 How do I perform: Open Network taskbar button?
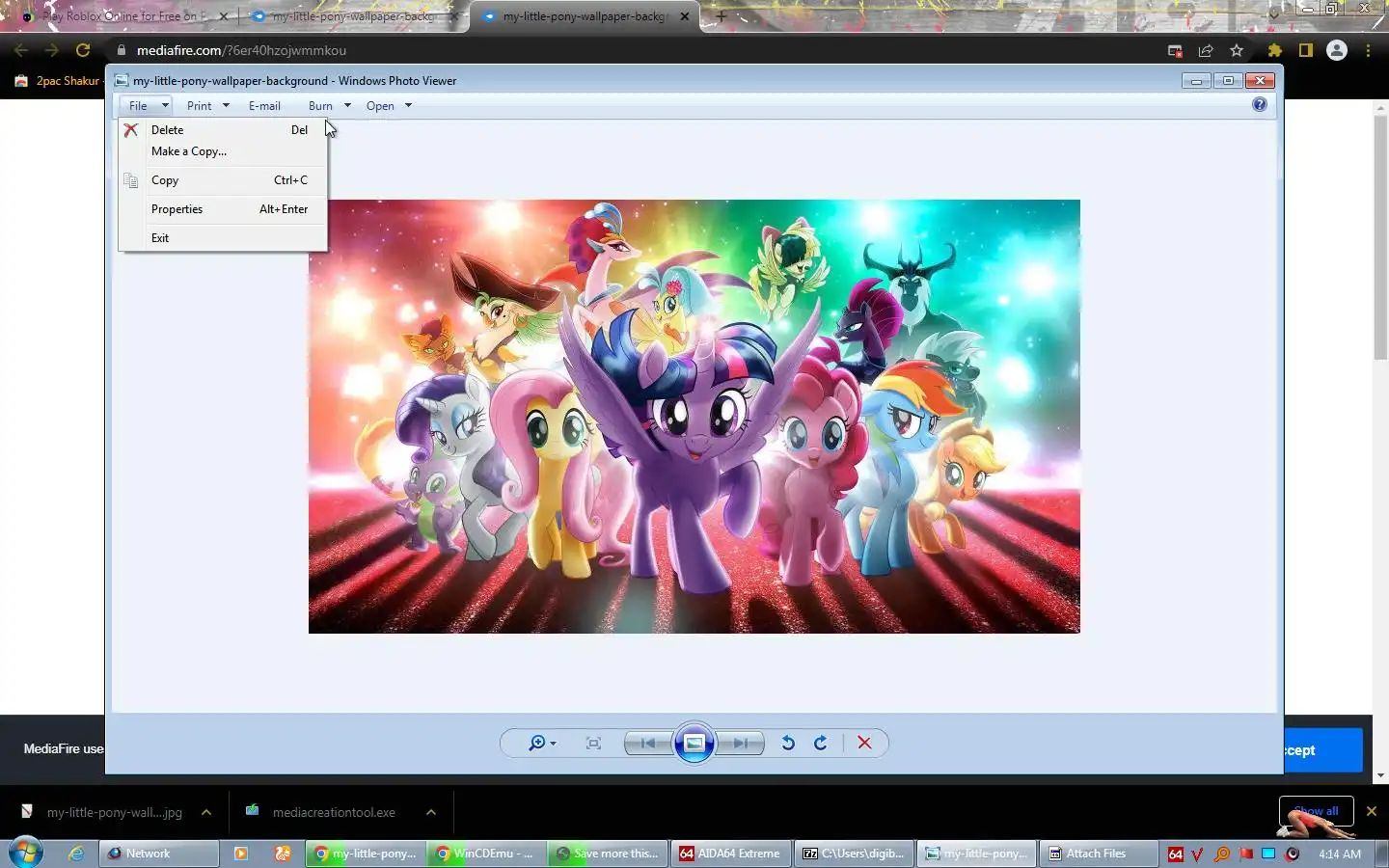(158, 854)
